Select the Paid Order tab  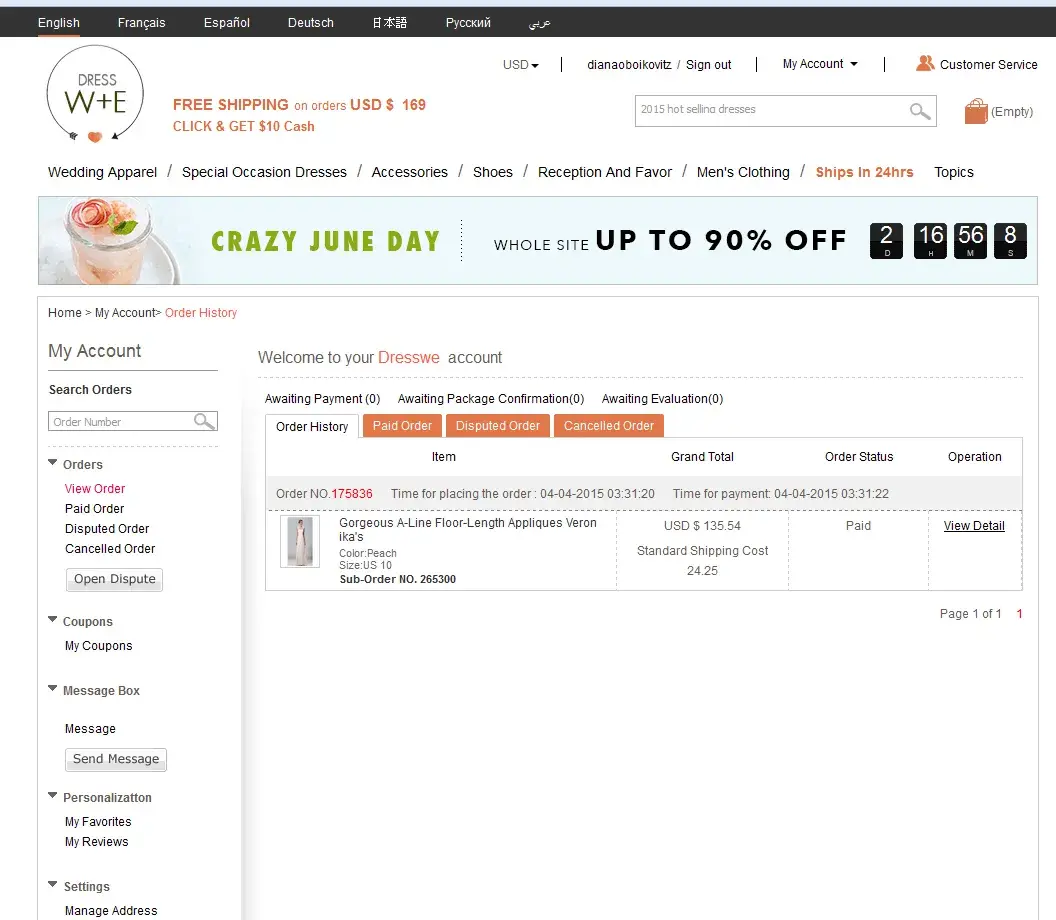point(402,426)
